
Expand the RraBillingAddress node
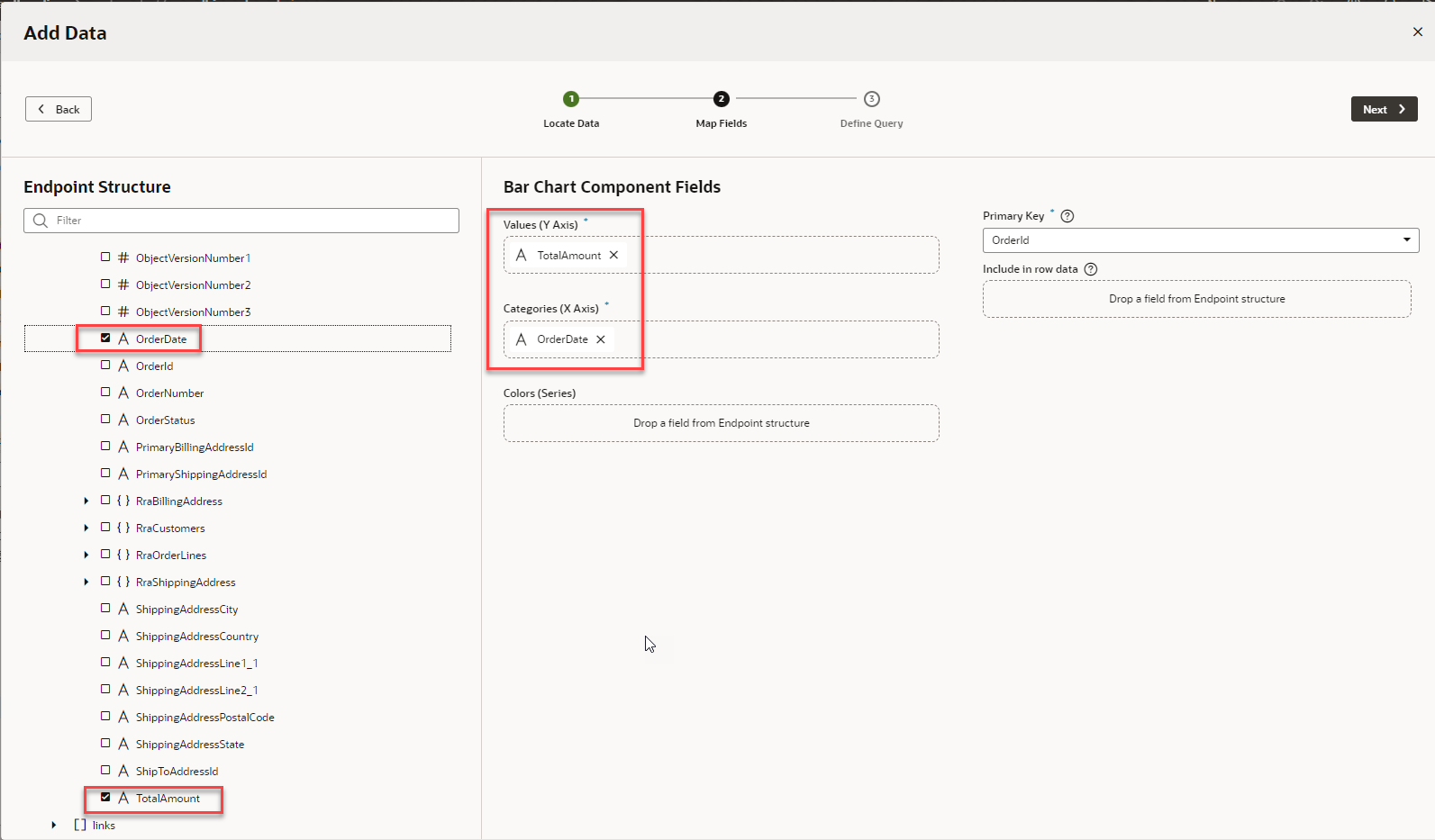point(86,501)
